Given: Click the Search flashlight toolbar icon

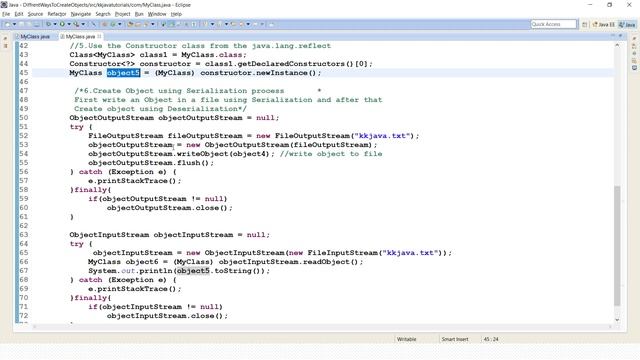Looking at the screenshot, I should [146, 24].
